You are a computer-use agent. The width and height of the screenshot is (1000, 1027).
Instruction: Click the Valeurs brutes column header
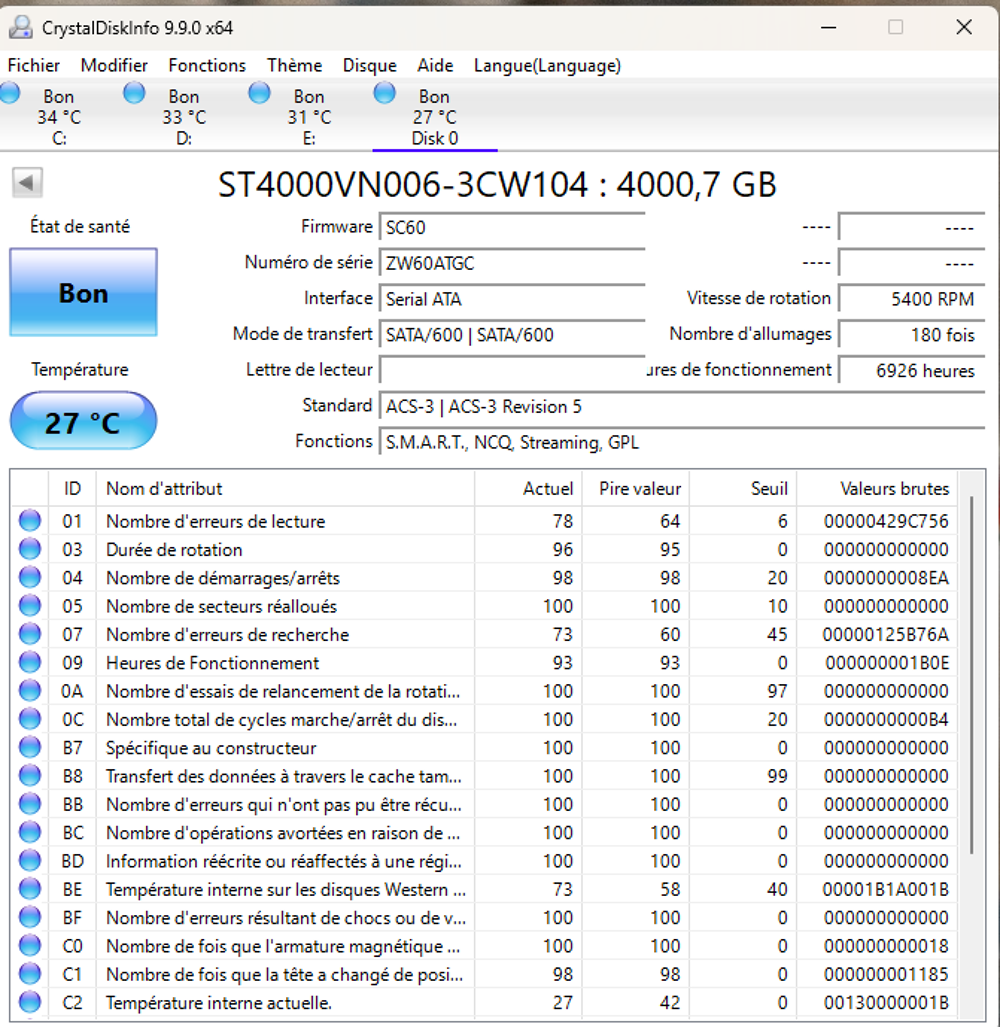877,489
